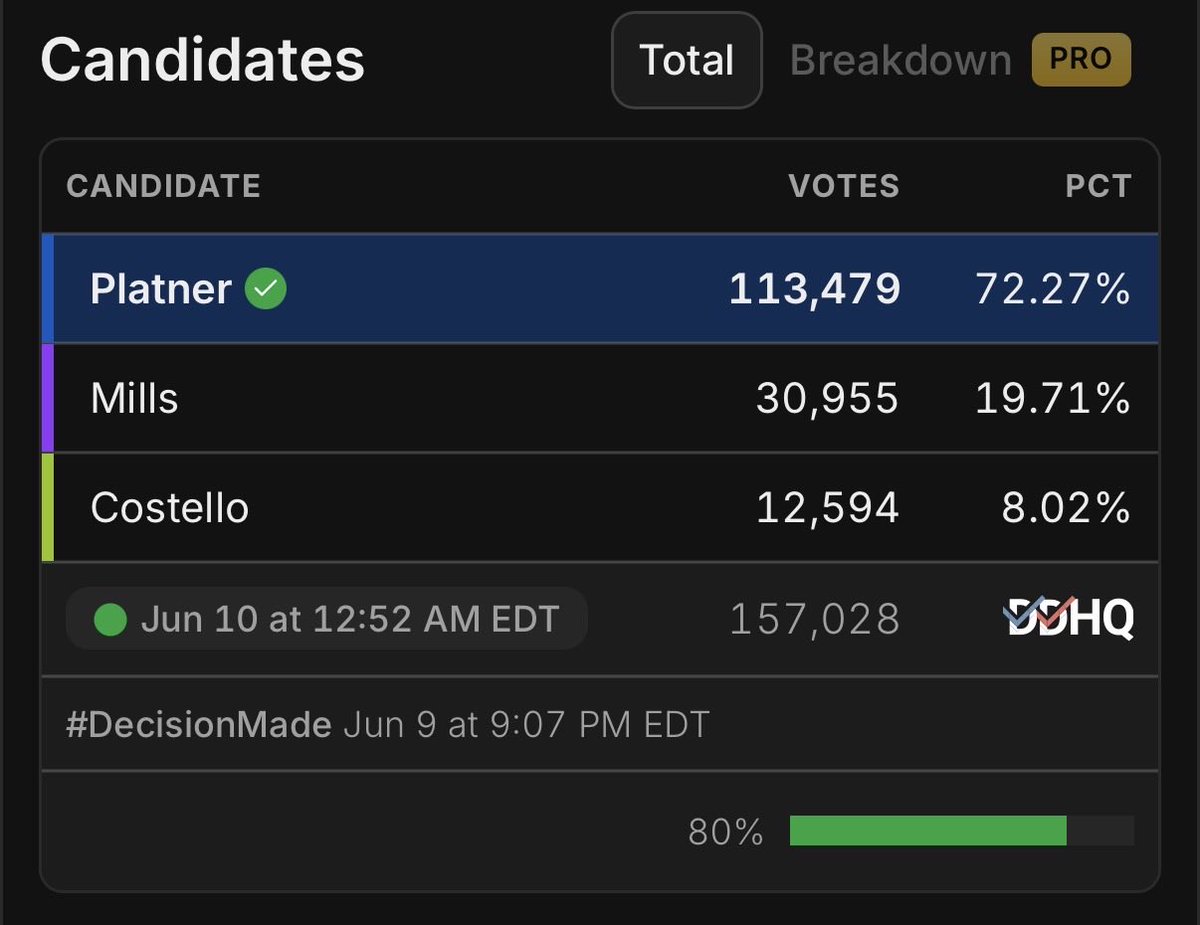Click the Jun 10 12:52 AM update pill
This screenshot has width=1200, height=925.
pos(326,619)
